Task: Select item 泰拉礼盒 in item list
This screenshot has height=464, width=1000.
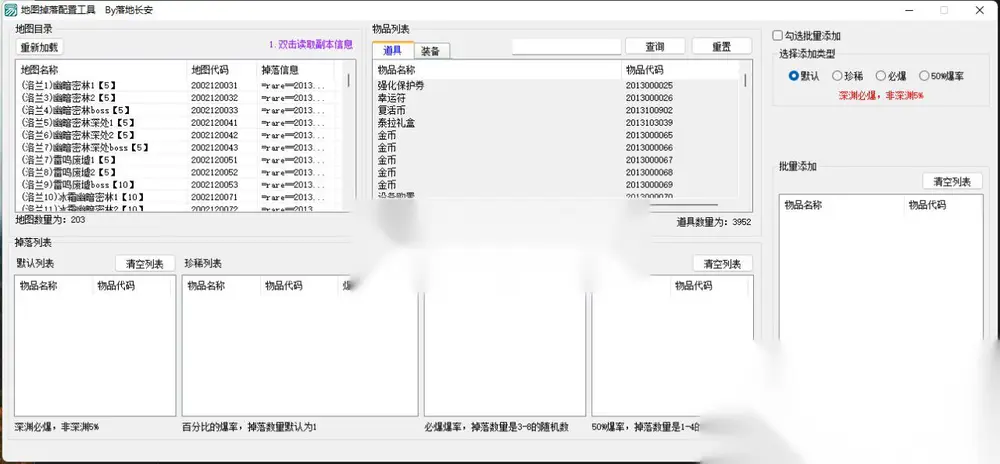Action: (556, 123)
